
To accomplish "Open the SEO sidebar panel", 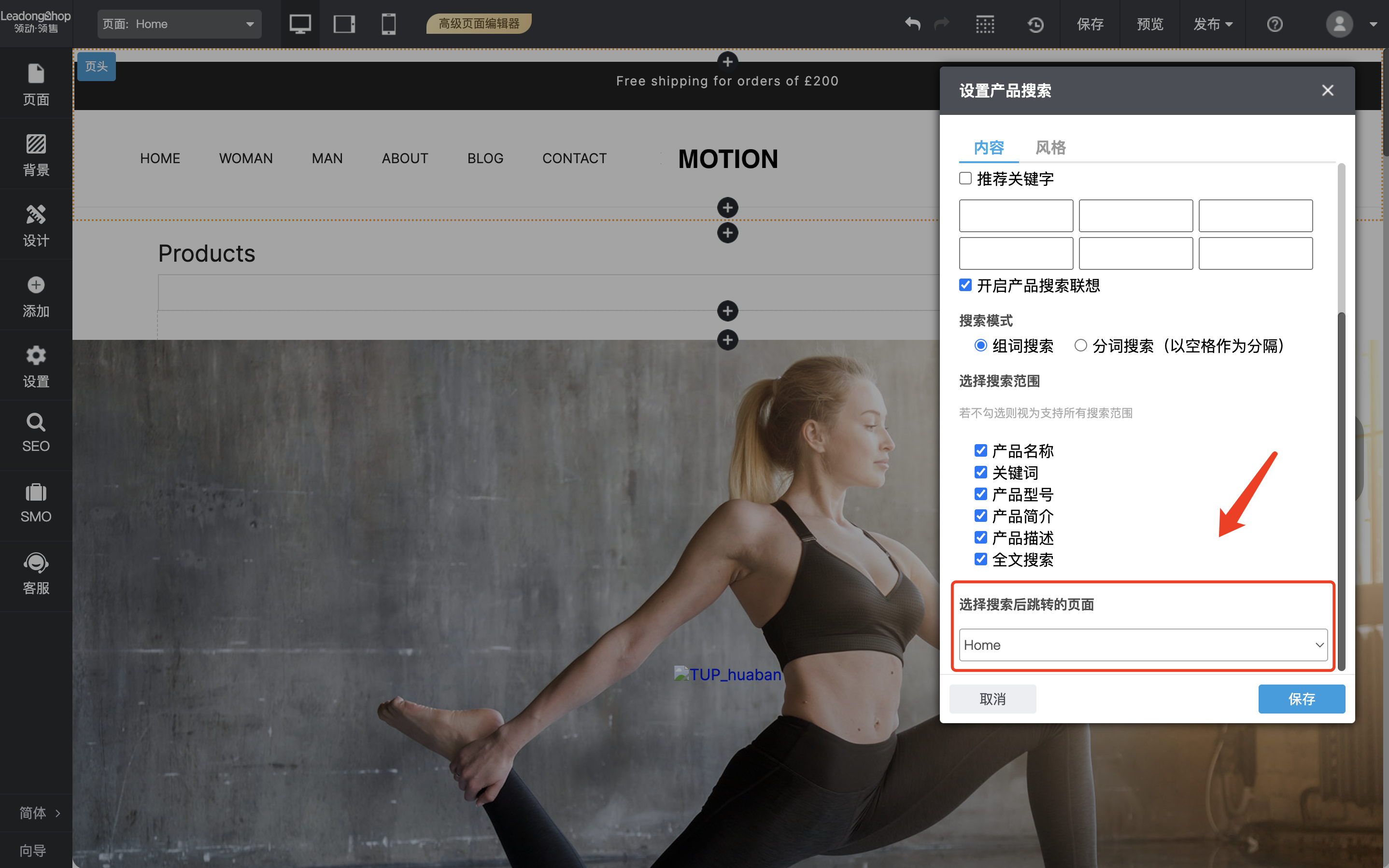I will pos(36,433).
